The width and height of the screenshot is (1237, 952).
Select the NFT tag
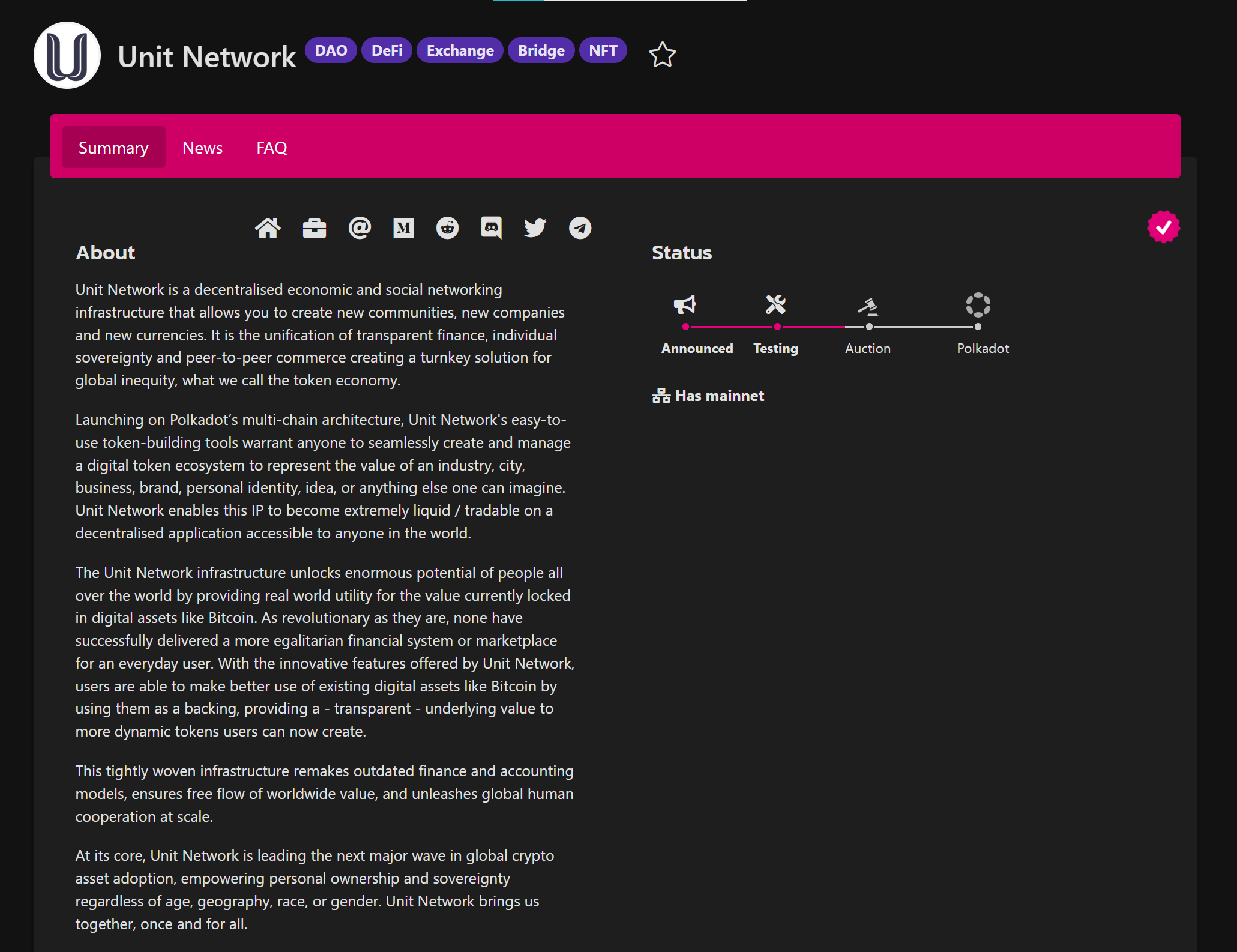click(x=603, y=50)
